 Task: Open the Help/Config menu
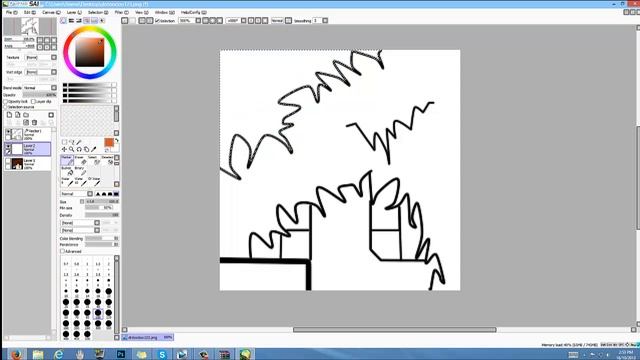click(193, 13)
